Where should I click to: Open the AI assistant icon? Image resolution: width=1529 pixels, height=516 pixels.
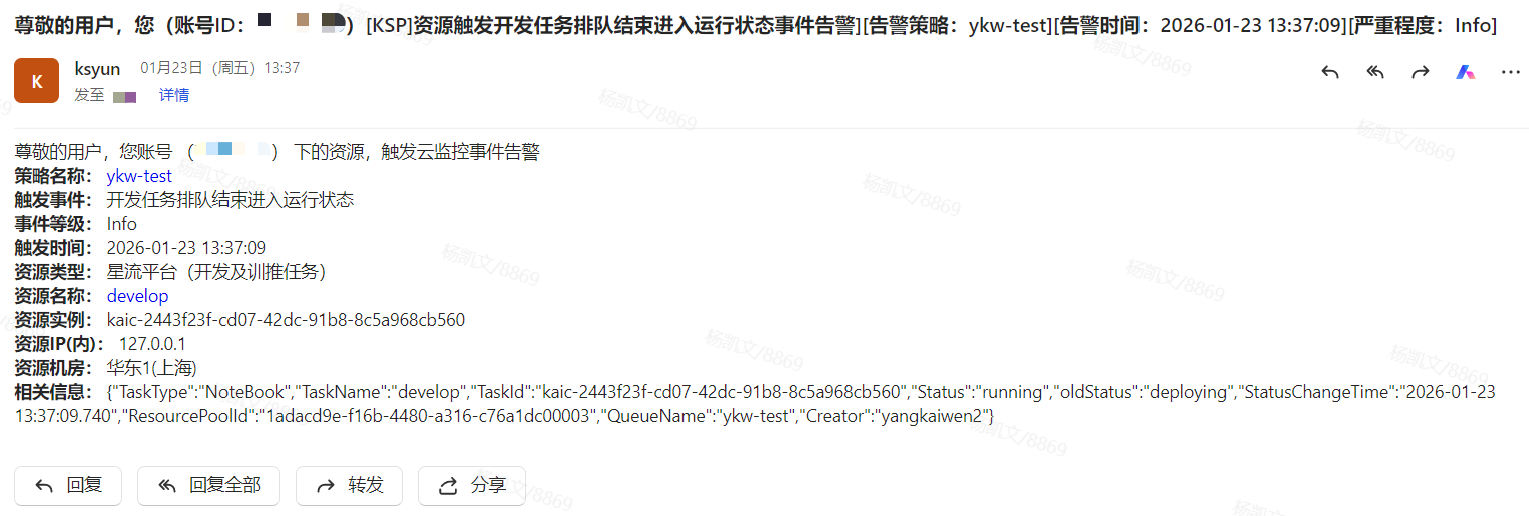tap(1465, 72)
